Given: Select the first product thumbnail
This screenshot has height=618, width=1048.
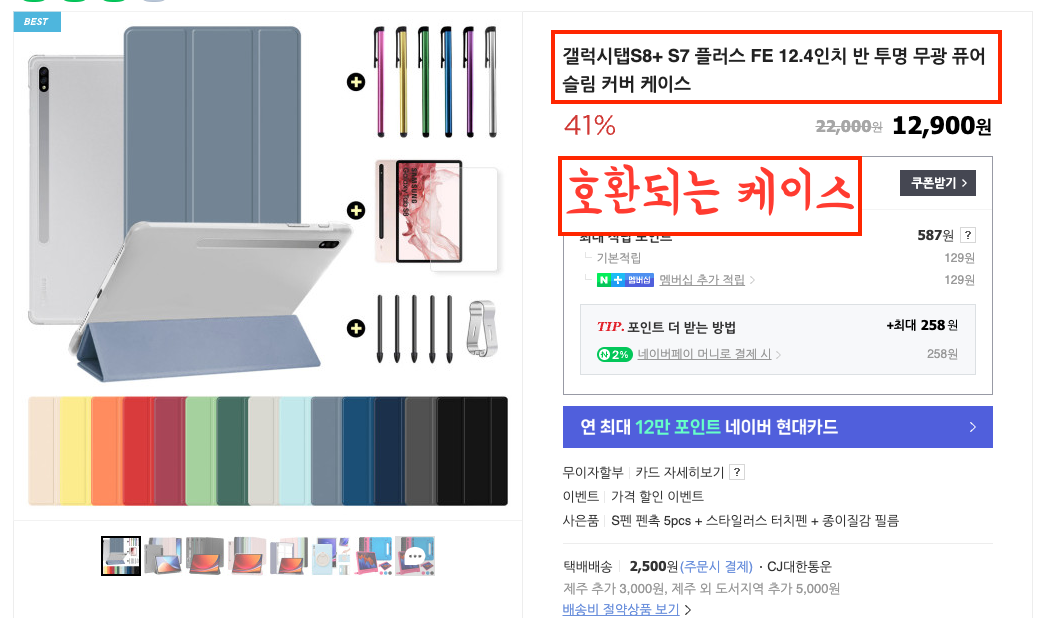Looking at the screenshot, I should pos(121,555).
